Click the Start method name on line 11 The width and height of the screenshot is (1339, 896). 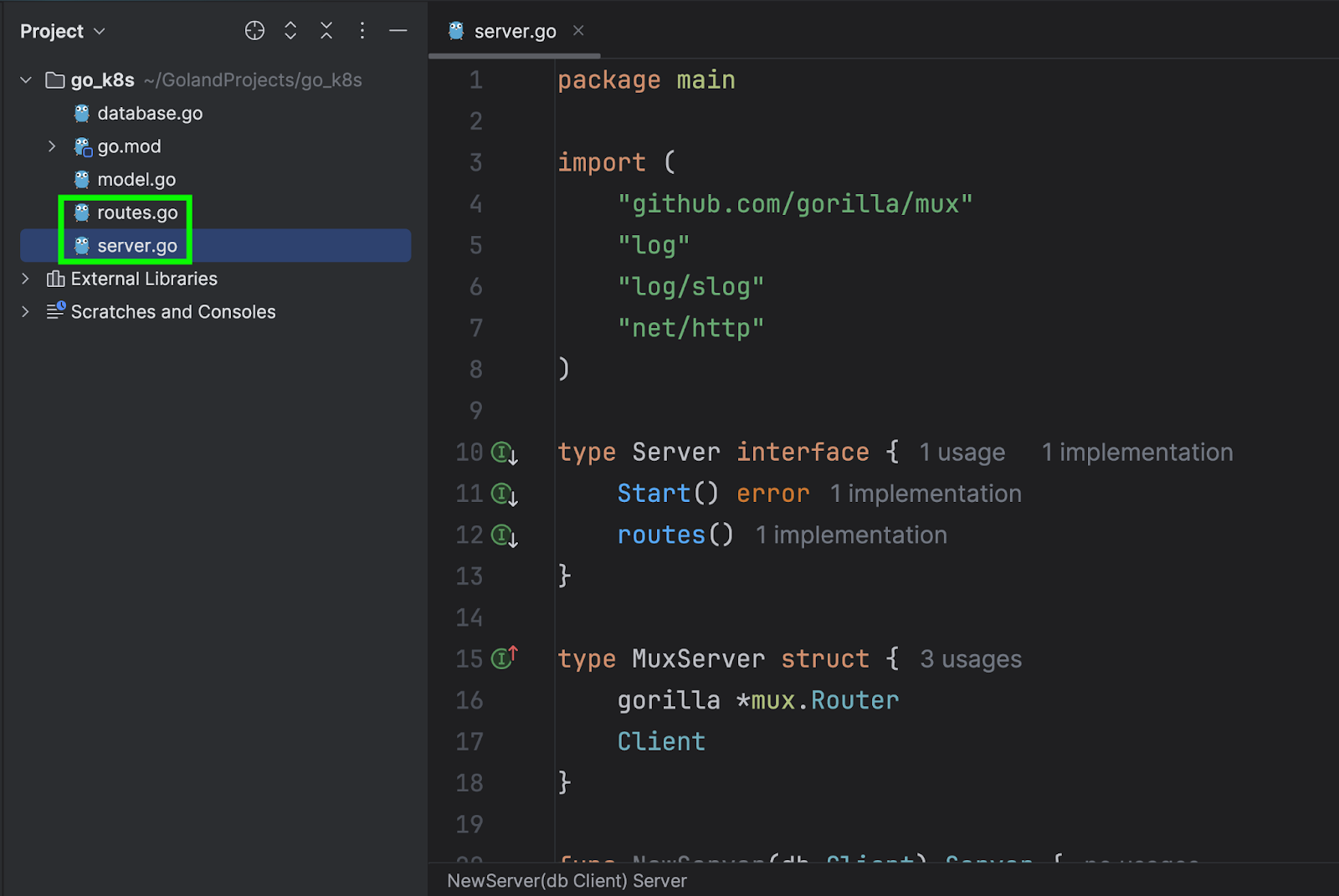point(654,494)
